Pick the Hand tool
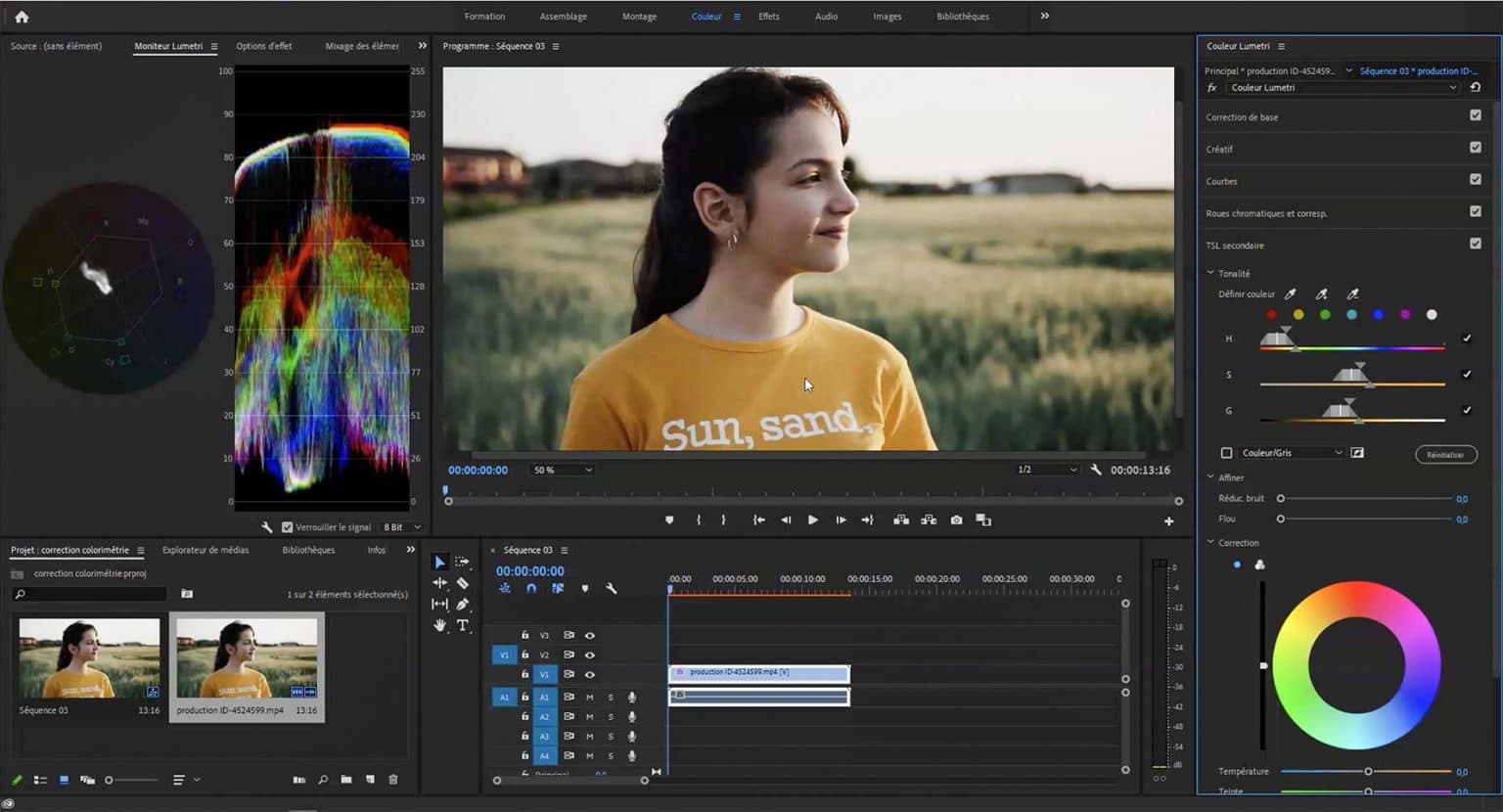1503x812 pixels. [440, 624]
